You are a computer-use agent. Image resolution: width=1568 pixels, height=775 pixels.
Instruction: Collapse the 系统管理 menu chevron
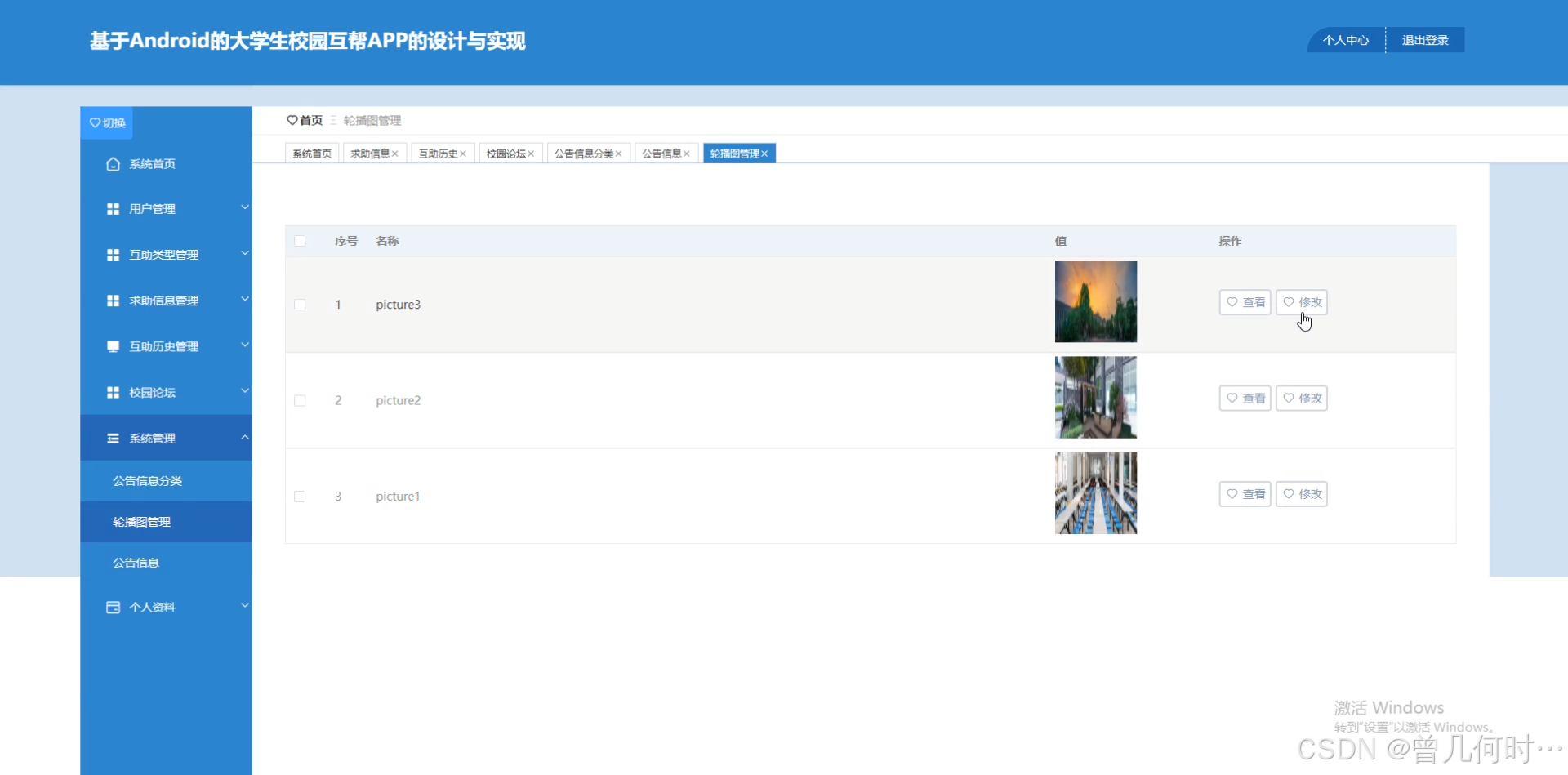244,437
